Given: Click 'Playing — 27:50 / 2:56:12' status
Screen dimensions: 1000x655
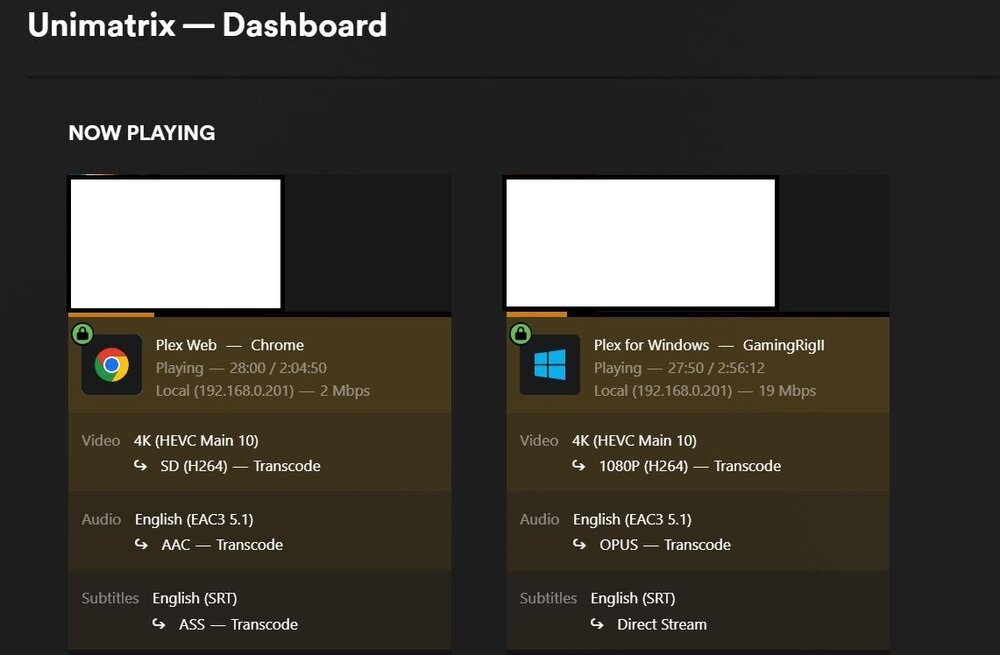Looking at the screenshot, I should 679,368.
